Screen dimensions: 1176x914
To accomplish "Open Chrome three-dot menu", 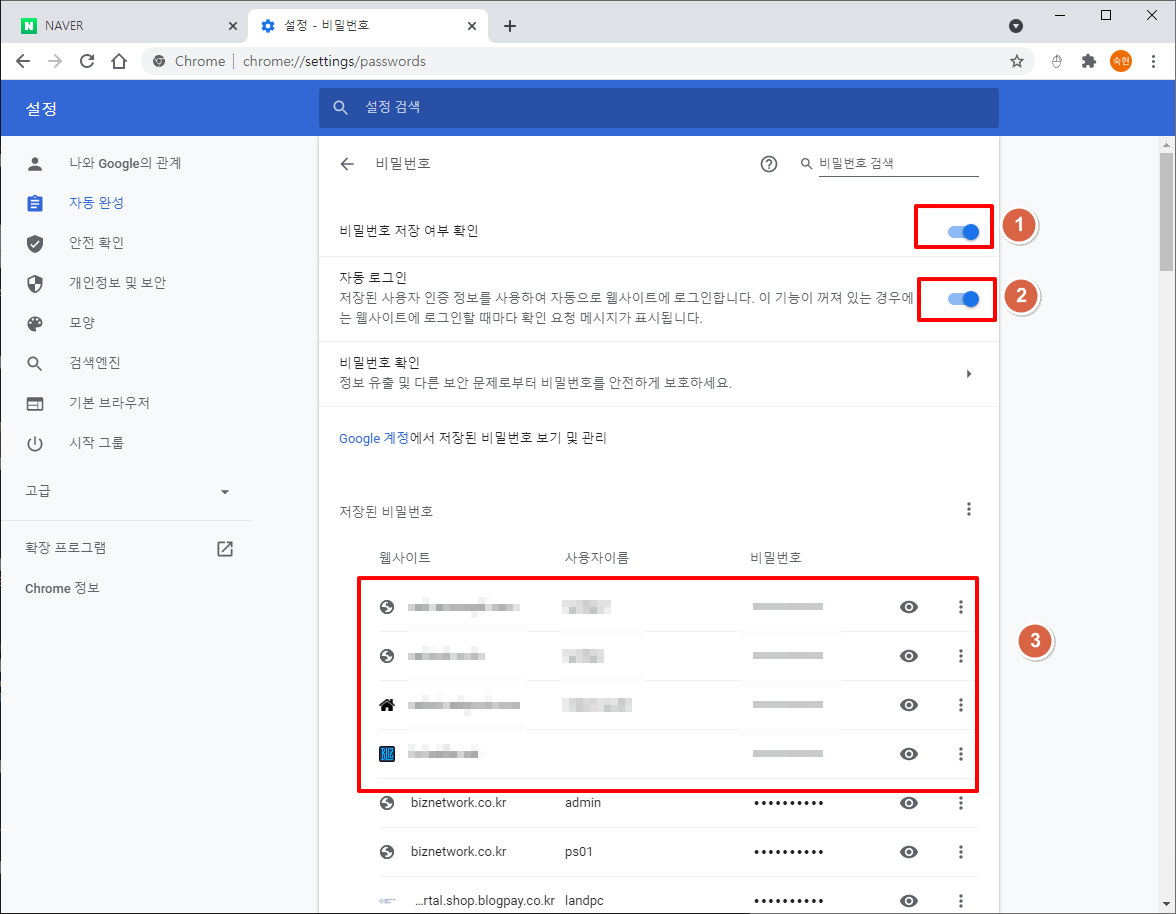I will [1154, 61].
